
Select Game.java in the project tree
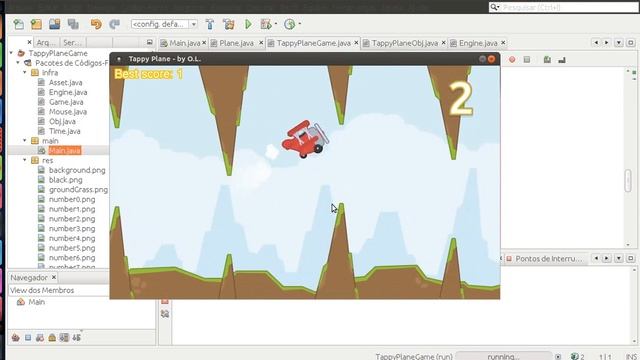click(x=66, y=102)
